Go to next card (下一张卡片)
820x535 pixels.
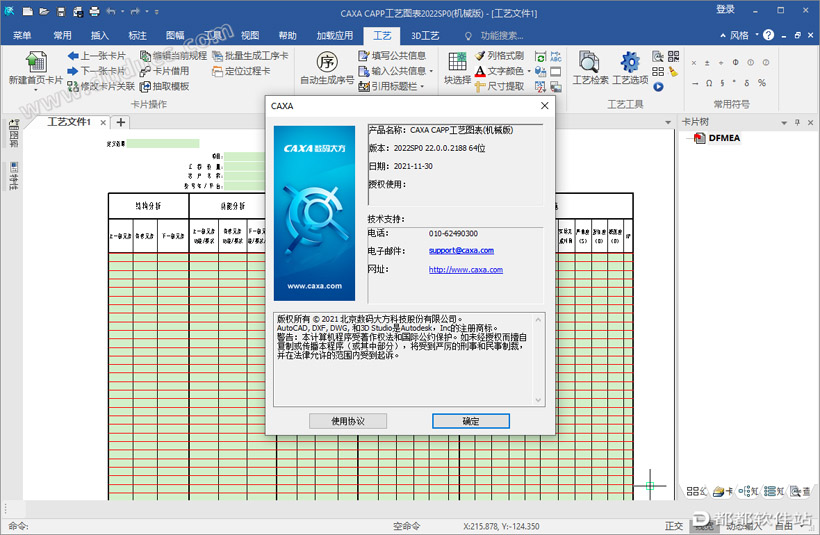pyautogui.click(x=97, y=71)
